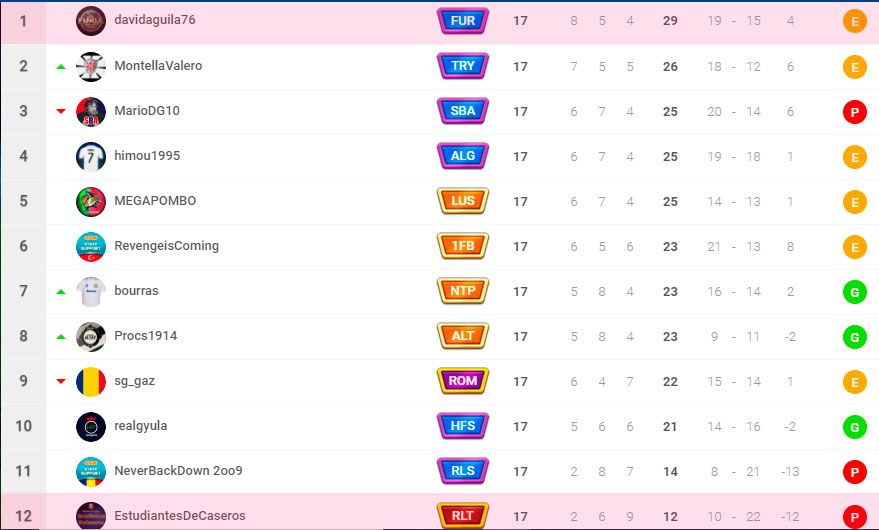The height and width of the screenshot is (530, 879).
Task: Open himou1995's profile name
Action: (147, 155)
